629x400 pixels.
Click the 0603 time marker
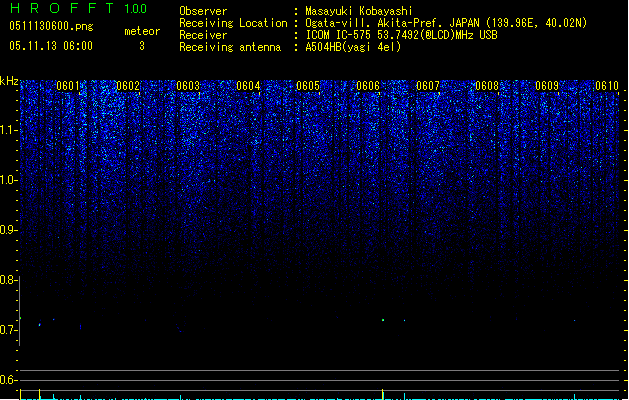click(x=188, y=86)
